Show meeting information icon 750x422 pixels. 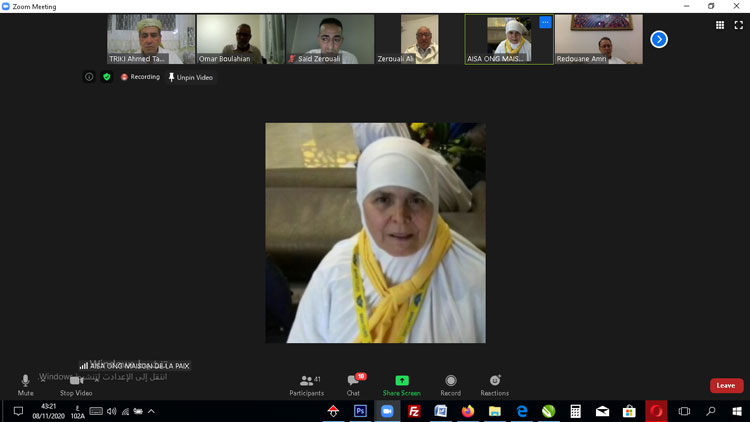point(89,77)
